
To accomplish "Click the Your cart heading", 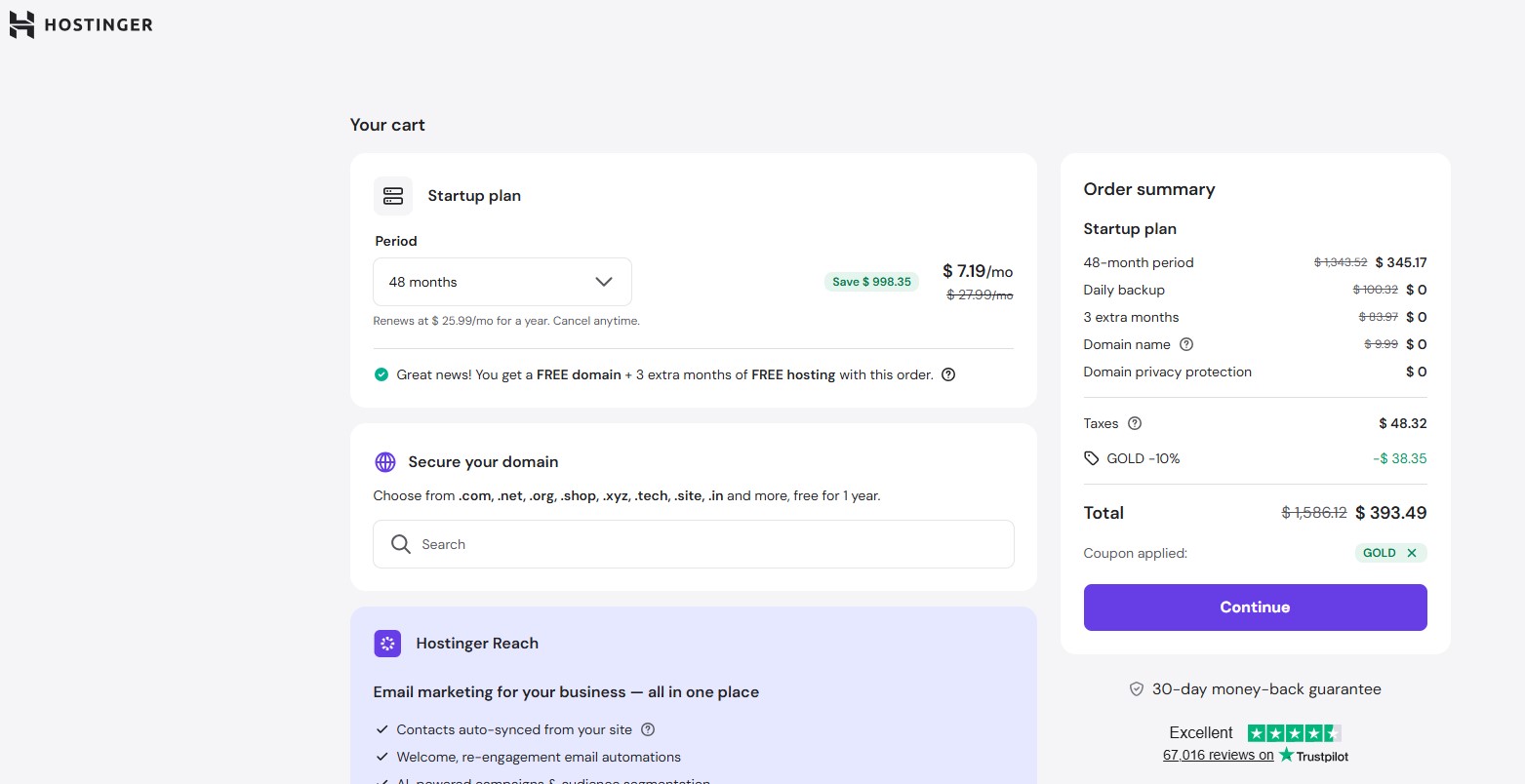I will point(387,125).
